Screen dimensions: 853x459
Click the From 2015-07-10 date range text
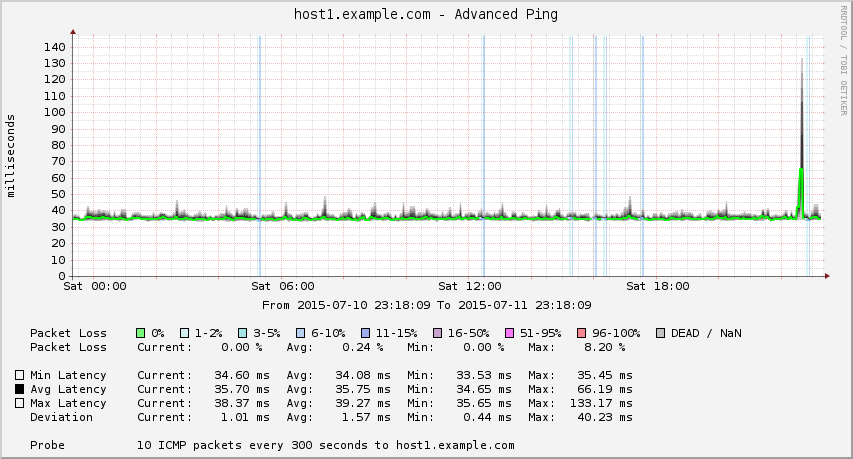click(426, 305)
